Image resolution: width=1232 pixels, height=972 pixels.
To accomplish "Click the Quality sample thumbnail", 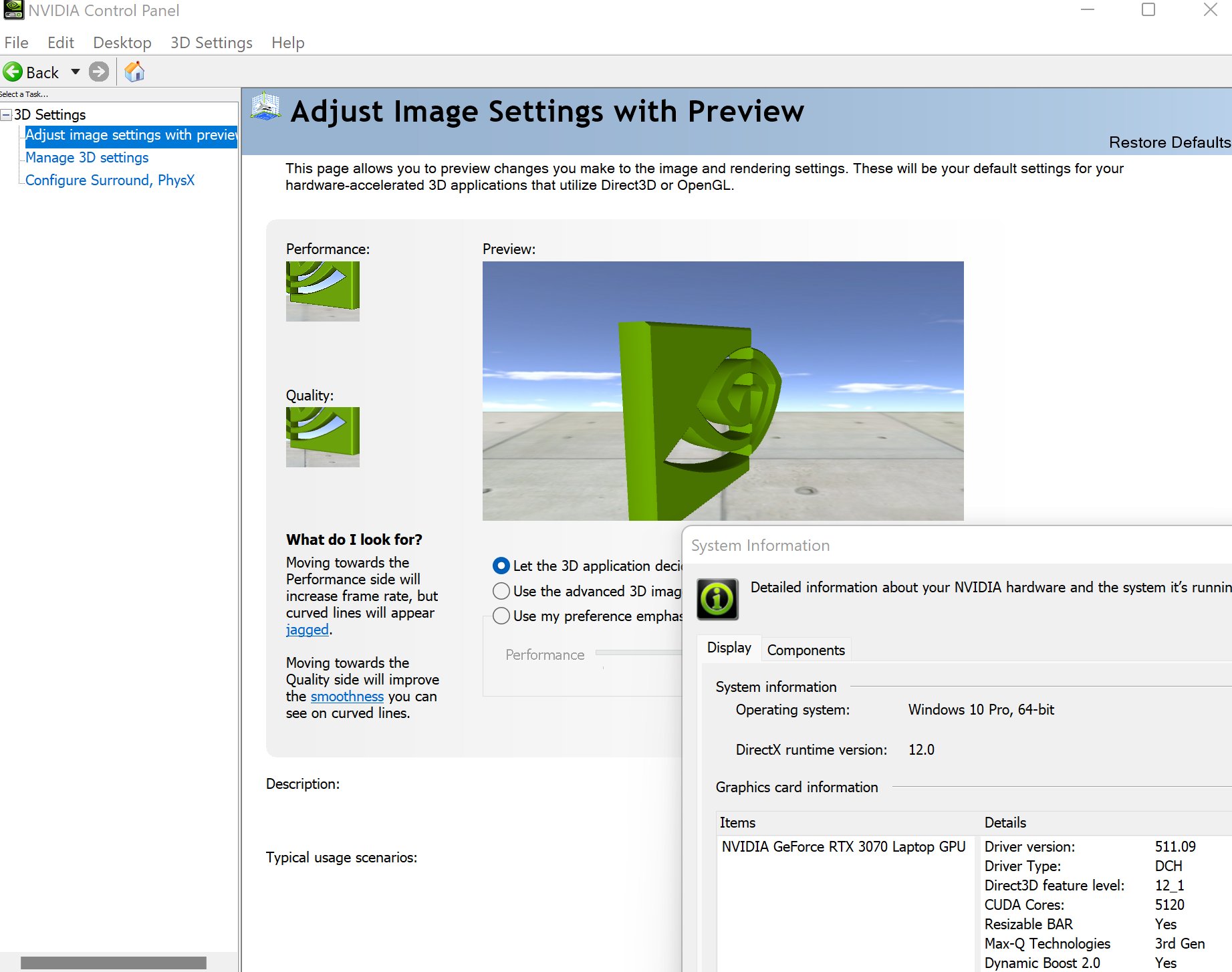I will 323,437.
